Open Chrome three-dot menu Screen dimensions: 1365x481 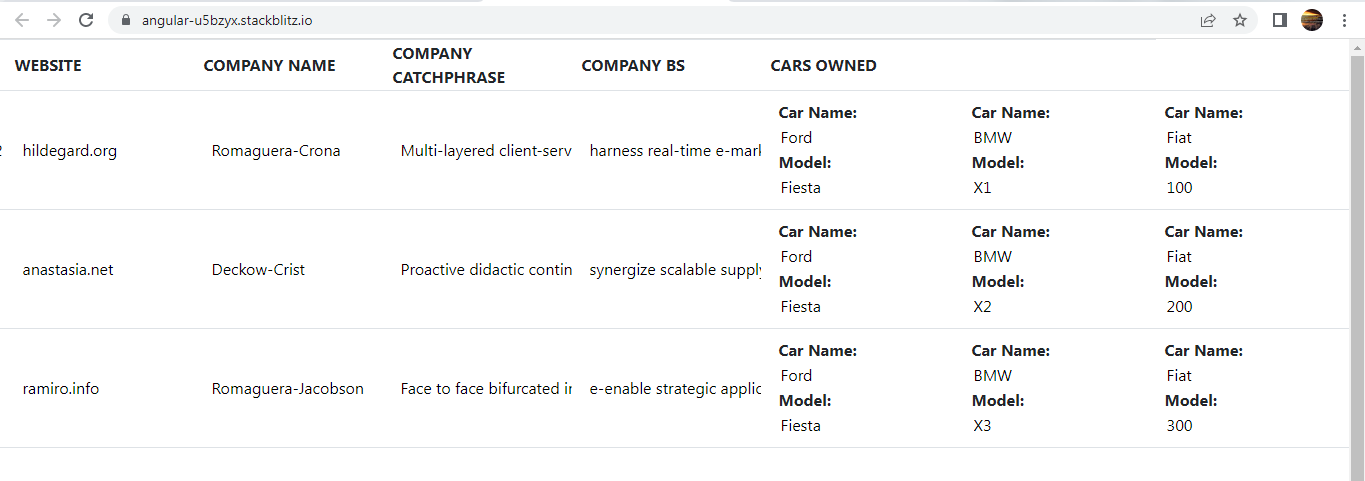pyautogui.click(x=1344, y=20)
